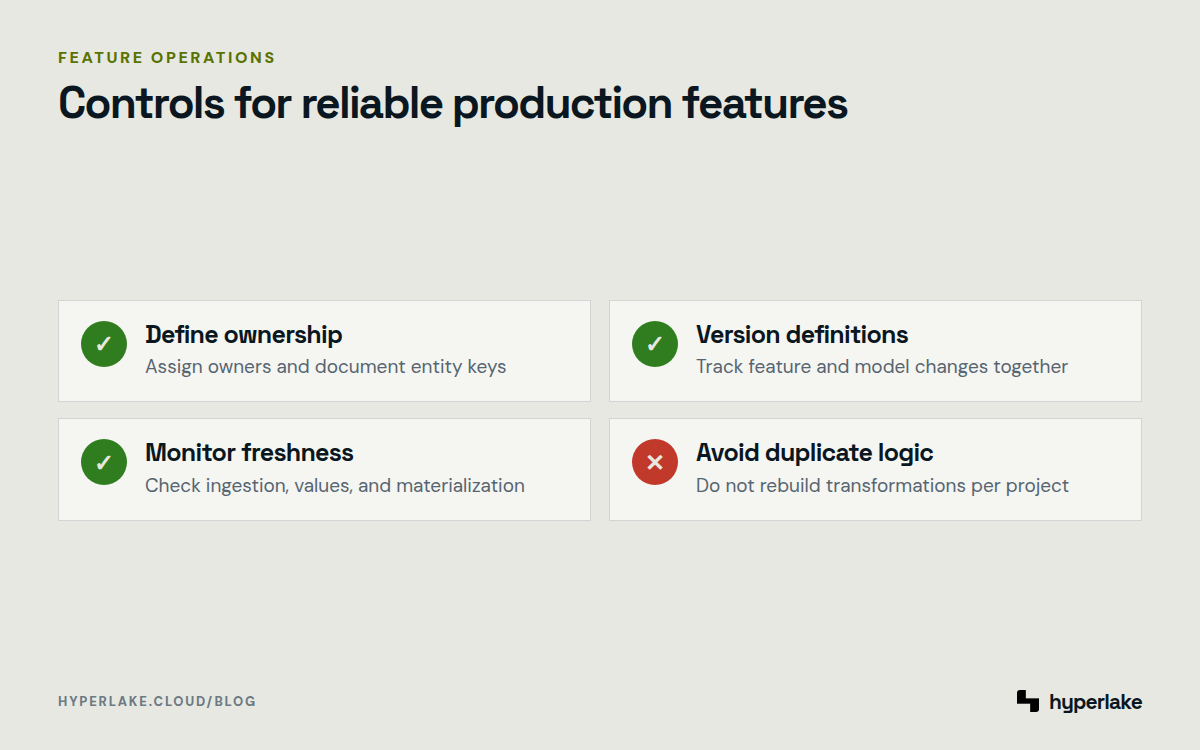1200x750 pixels.
Task: Click the hyperlake logo mark icon
Action: (x=1028, y=701)
